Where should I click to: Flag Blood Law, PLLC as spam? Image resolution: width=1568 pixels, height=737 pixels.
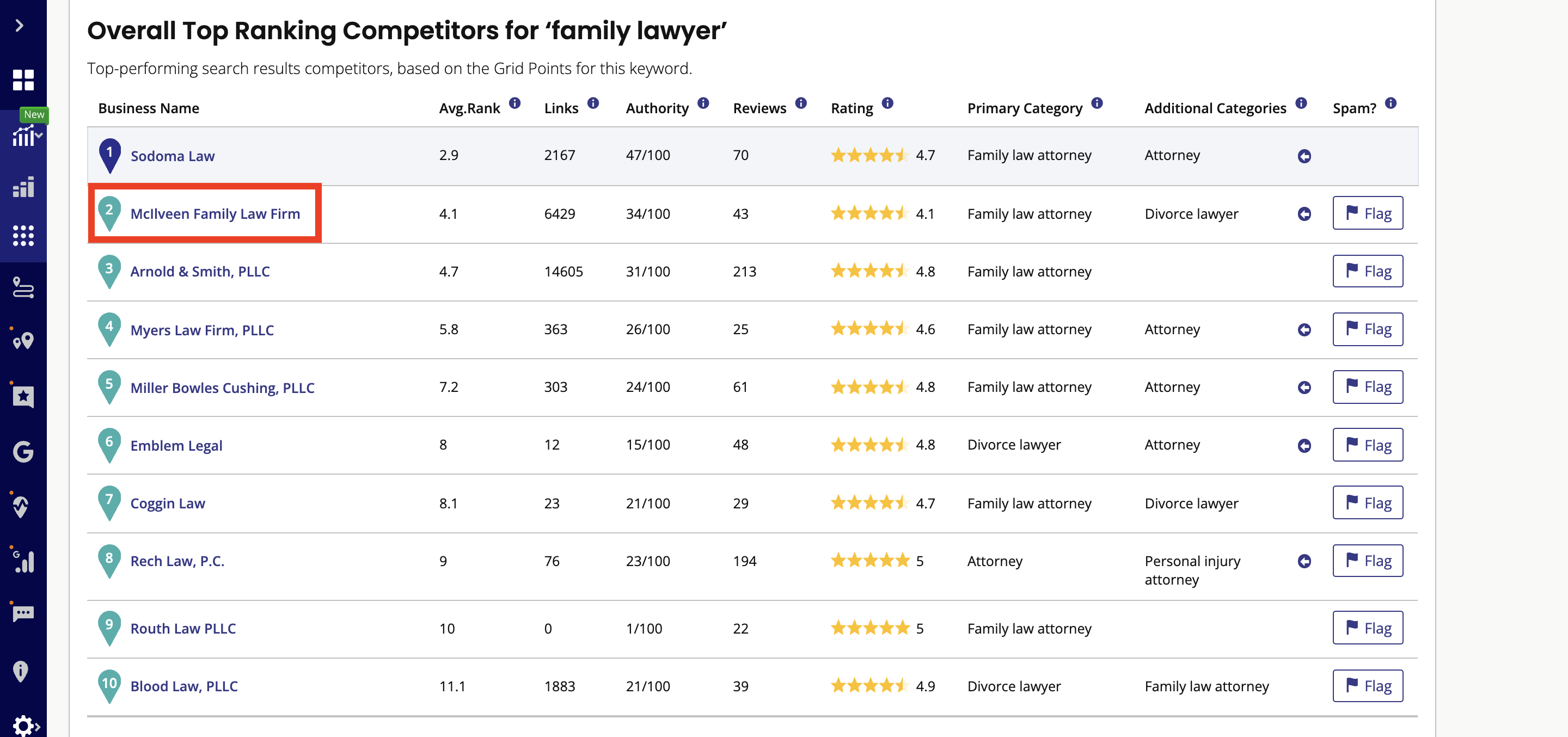pyautogui.click(x=1368, y=686)
